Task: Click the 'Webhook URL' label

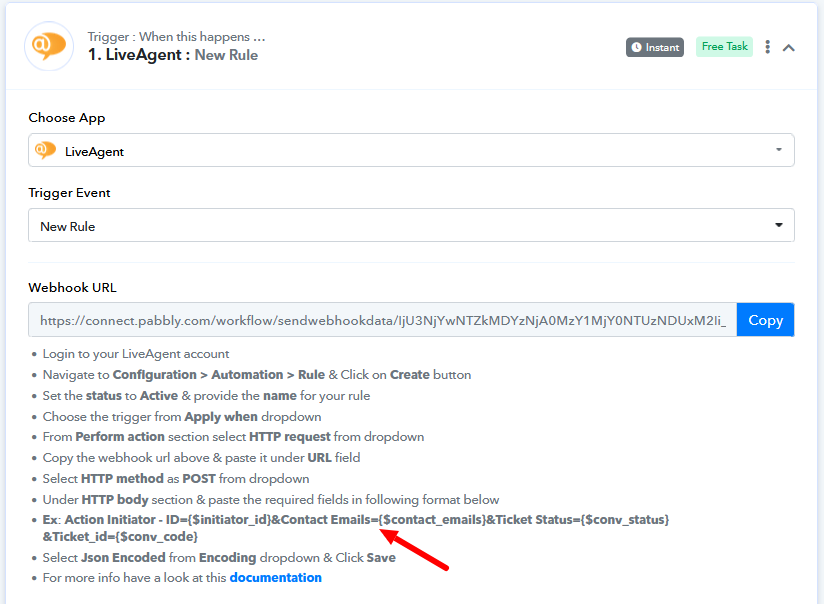Action: point(73,288)
